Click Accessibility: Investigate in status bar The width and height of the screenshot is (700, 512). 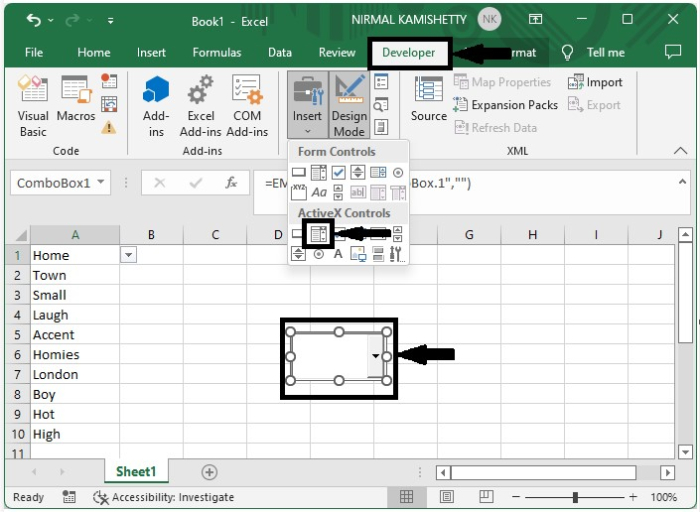(x=163, y=497)
